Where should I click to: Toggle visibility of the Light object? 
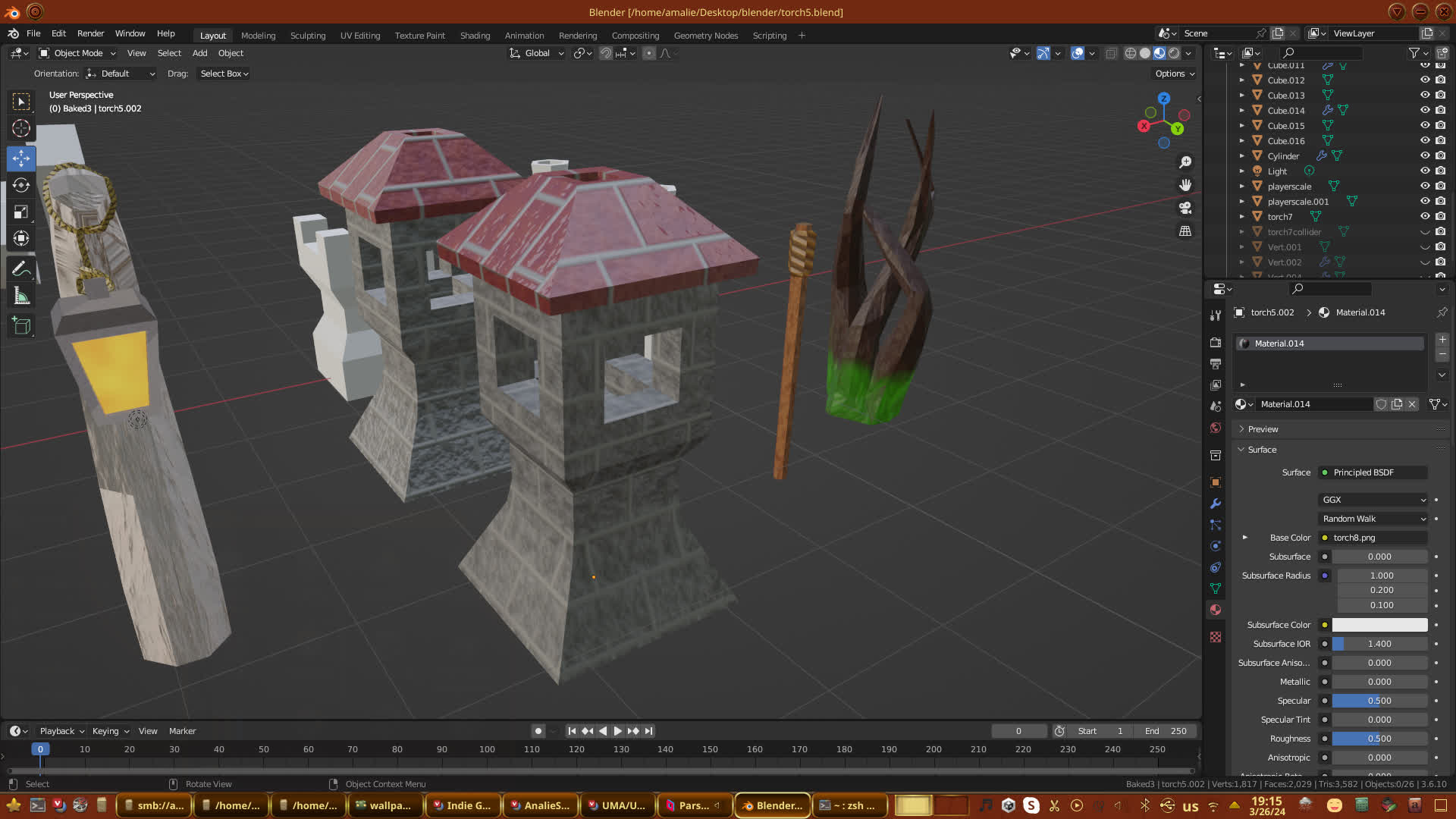[x=1425, y=171]
